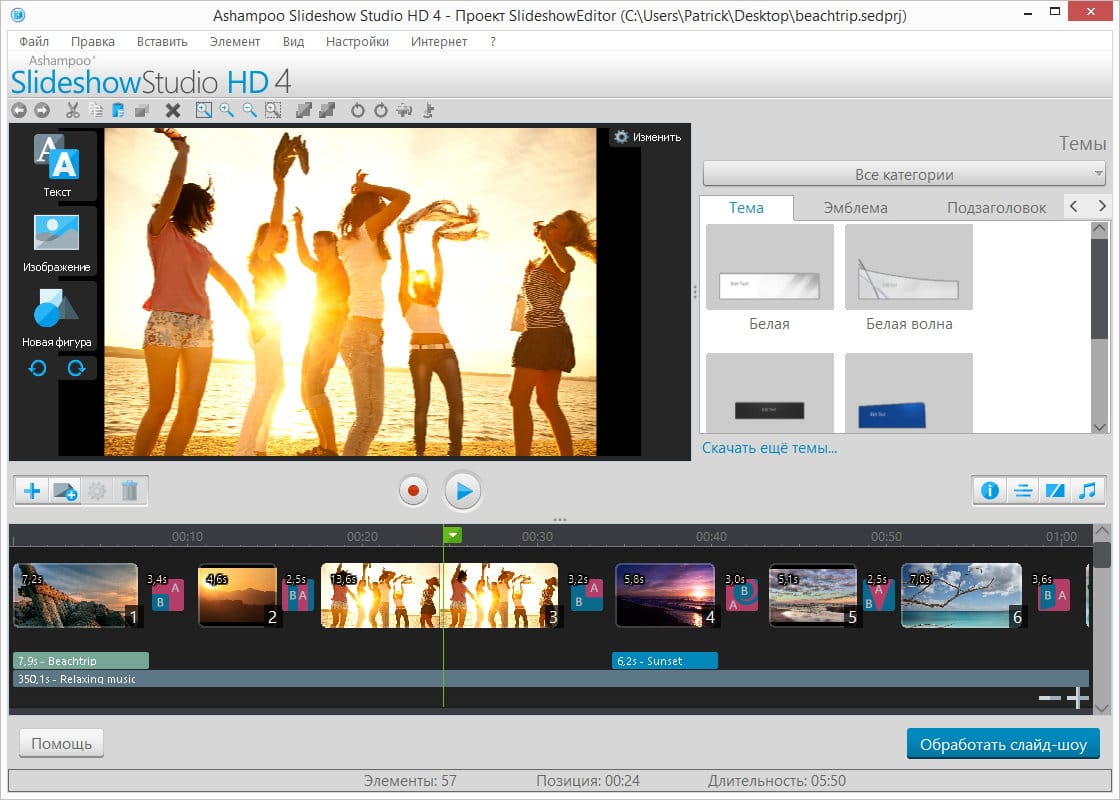Screen dimensions: 1120x800
Task: Click the blue plus add slide icon
Action: coord(32,491)
